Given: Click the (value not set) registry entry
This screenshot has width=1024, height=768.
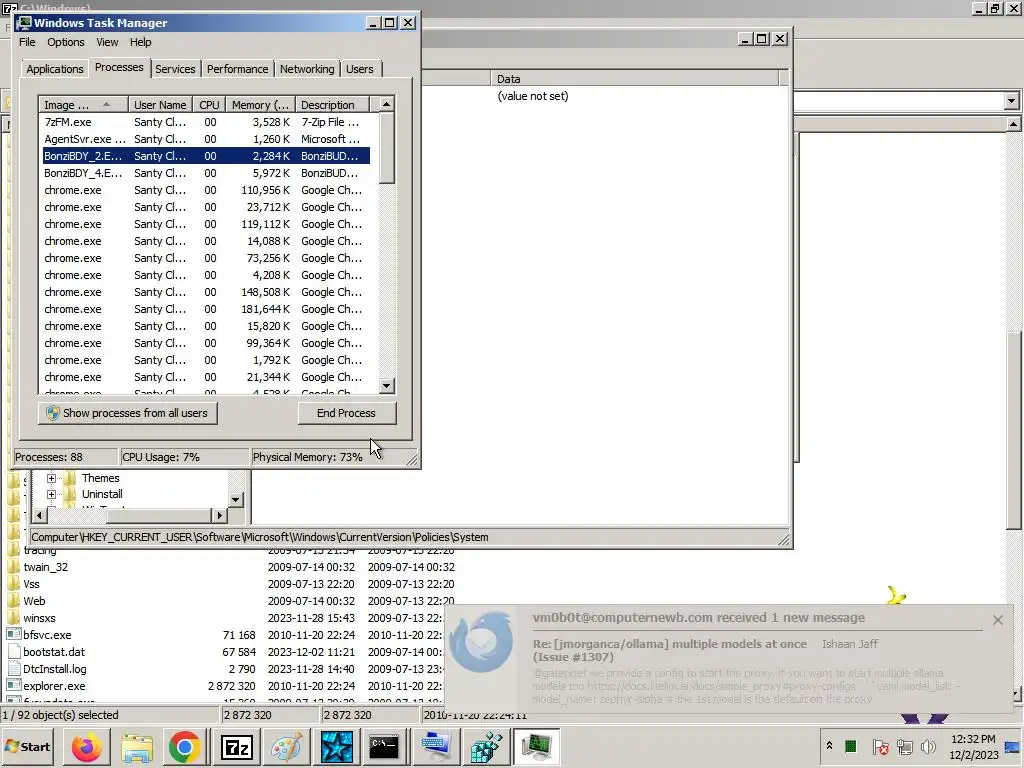Looking at the screenshot, I should [533, 96].
